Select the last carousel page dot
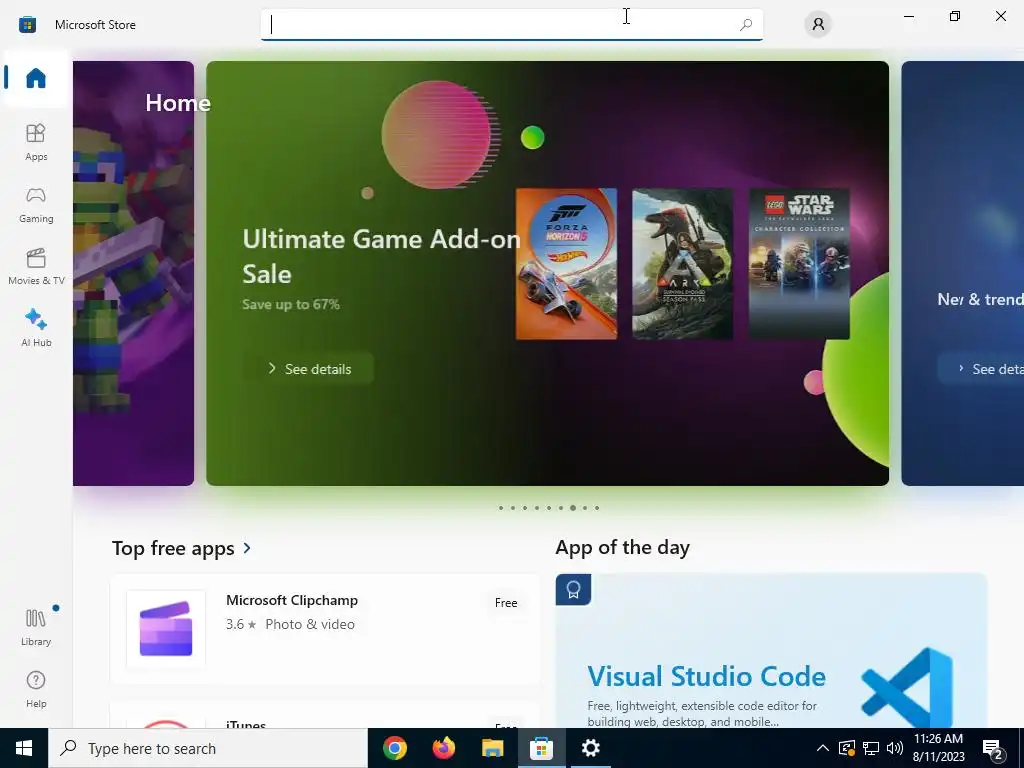Screen dimensions: 1024x768 click(597, 507)
